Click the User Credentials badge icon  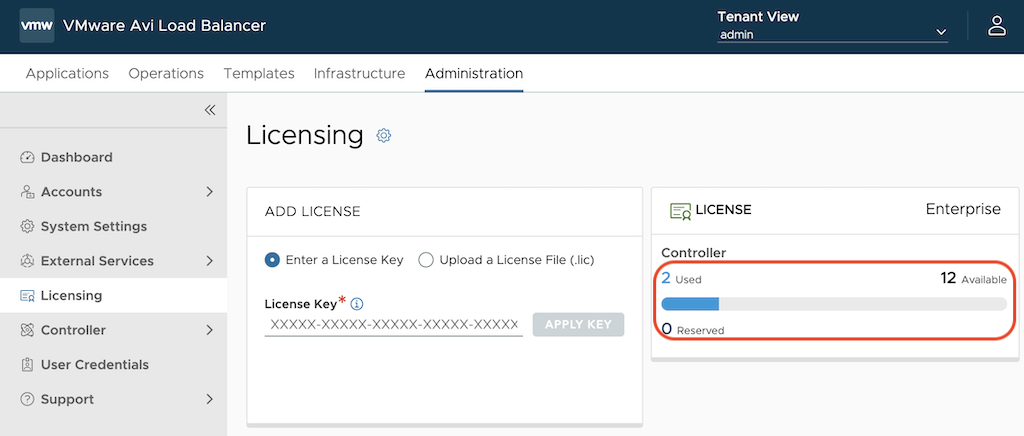pos(27,365)
